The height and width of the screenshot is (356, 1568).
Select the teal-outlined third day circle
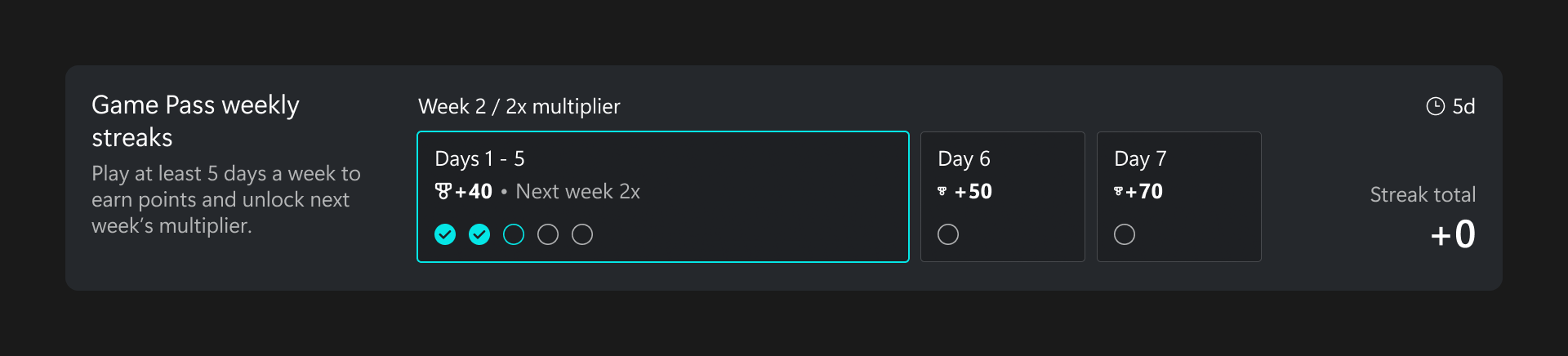514,234
